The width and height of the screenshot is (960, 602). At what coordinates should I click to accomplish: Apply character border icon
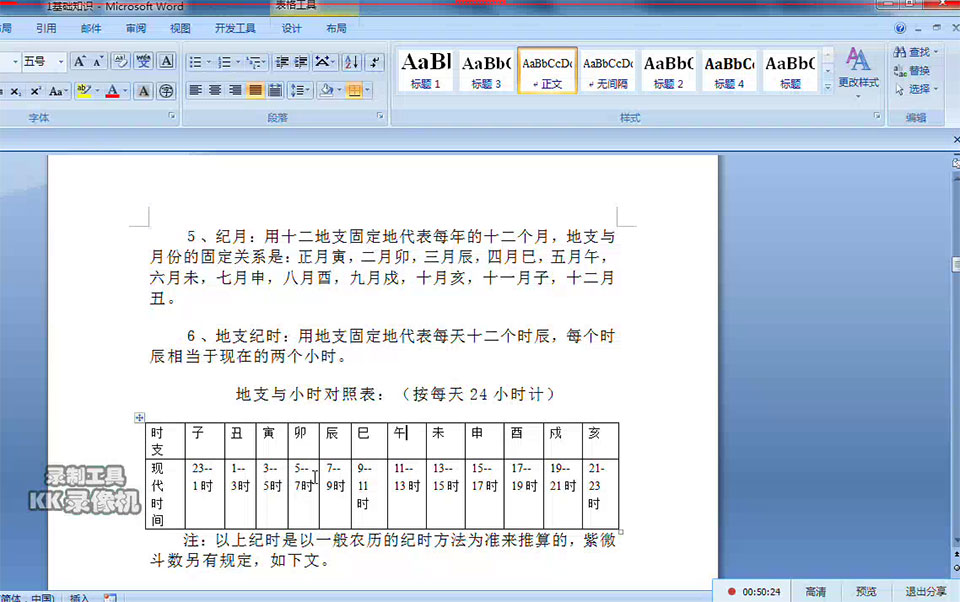(x=166, y=61)
